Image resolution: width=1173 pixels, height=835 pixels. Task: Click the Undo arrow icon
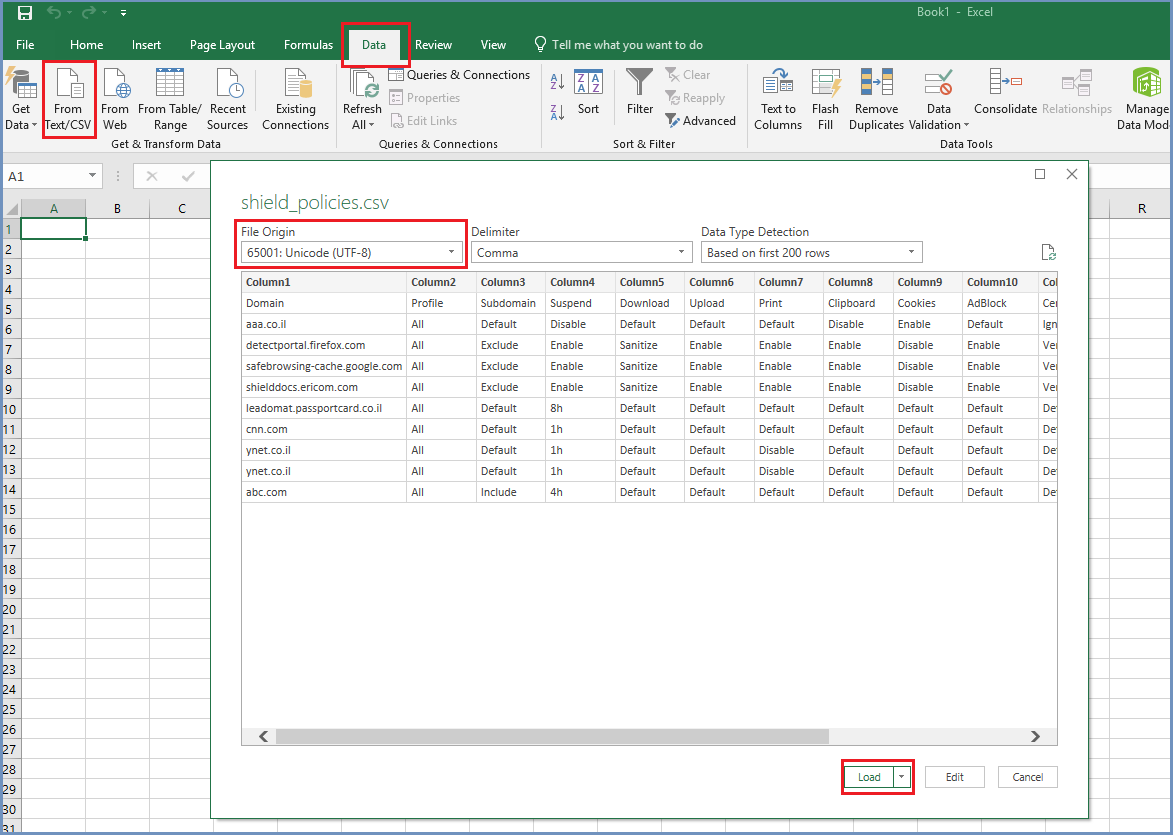coord(54,13)
